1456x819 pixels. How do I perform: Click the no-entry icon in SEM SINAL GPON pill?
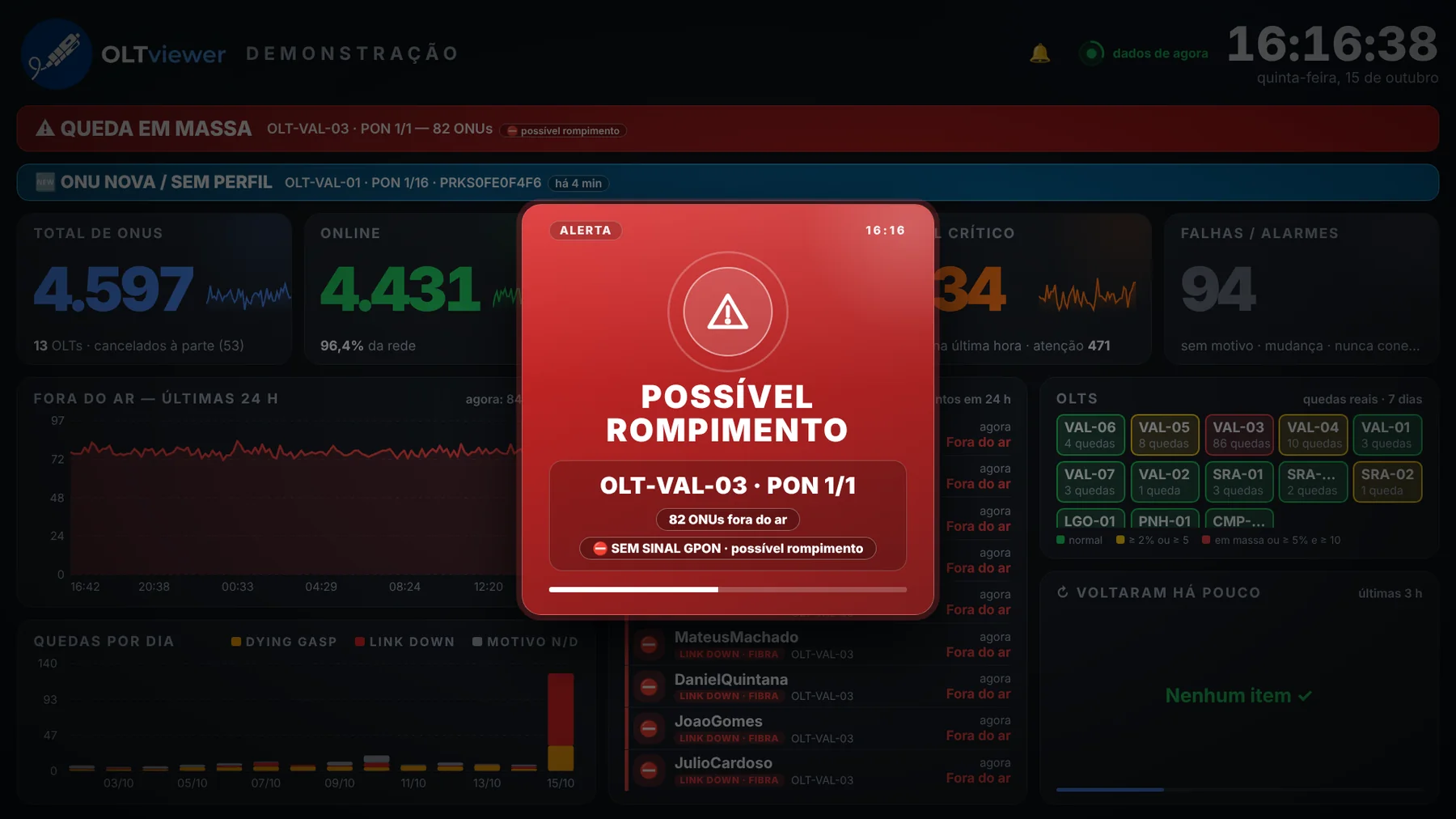point(600,548)
